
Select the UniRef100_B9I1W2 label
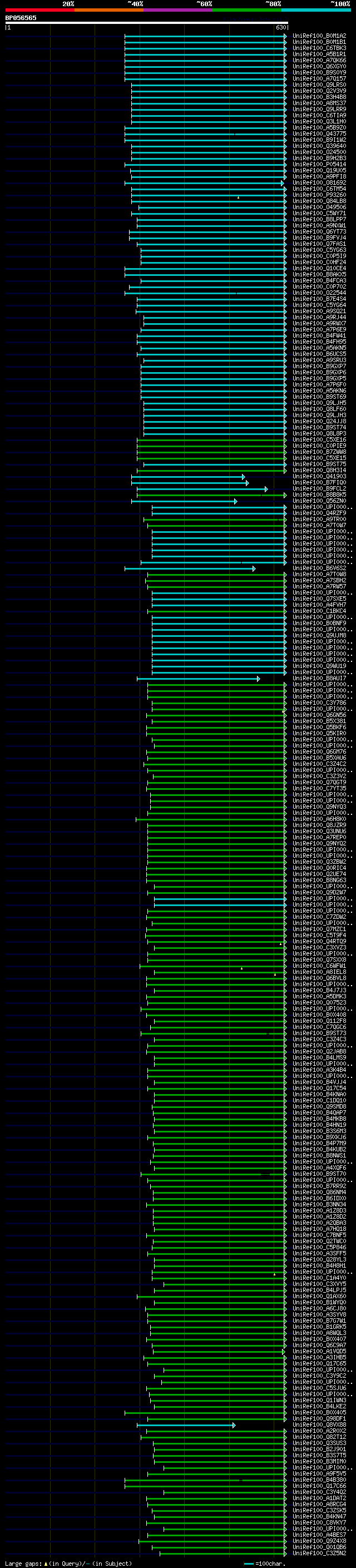[319, 140]
